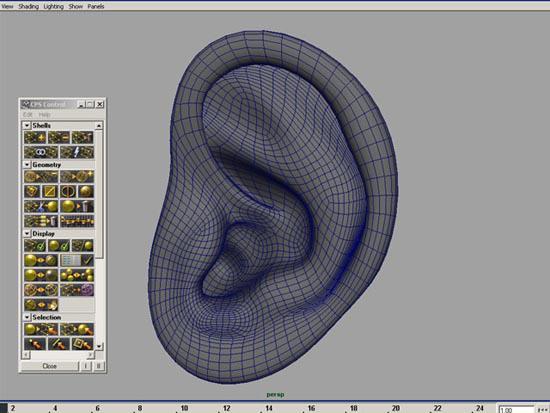
Task: Open the Shading menu
Action: tap(28, 6)
